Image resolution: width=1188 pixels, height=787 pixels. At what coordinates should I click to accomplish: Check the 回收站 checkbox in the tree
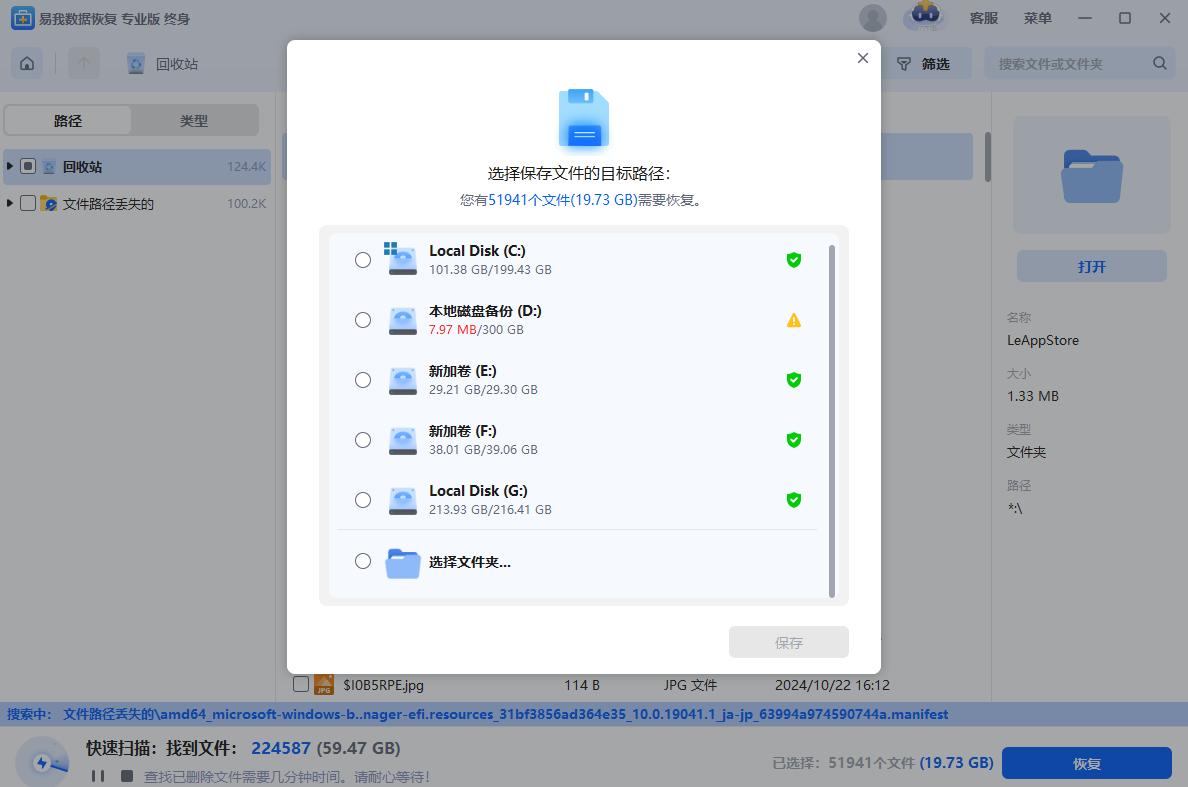pyautogui.click(x=28, y=165)
